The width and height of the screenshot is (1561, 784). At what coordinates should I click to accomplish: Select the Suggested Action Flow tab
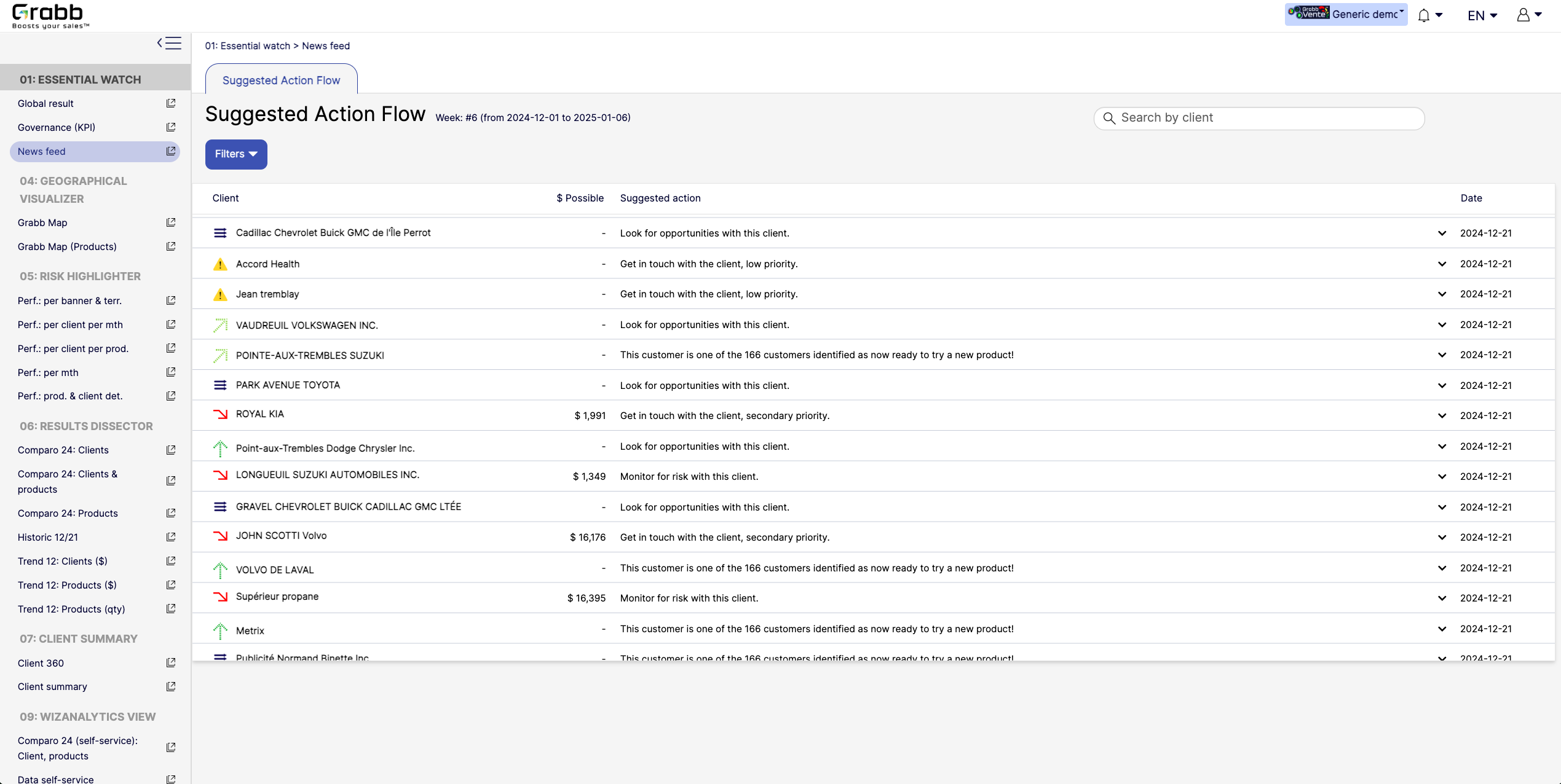pyautogui.click(x=281, y=80)
